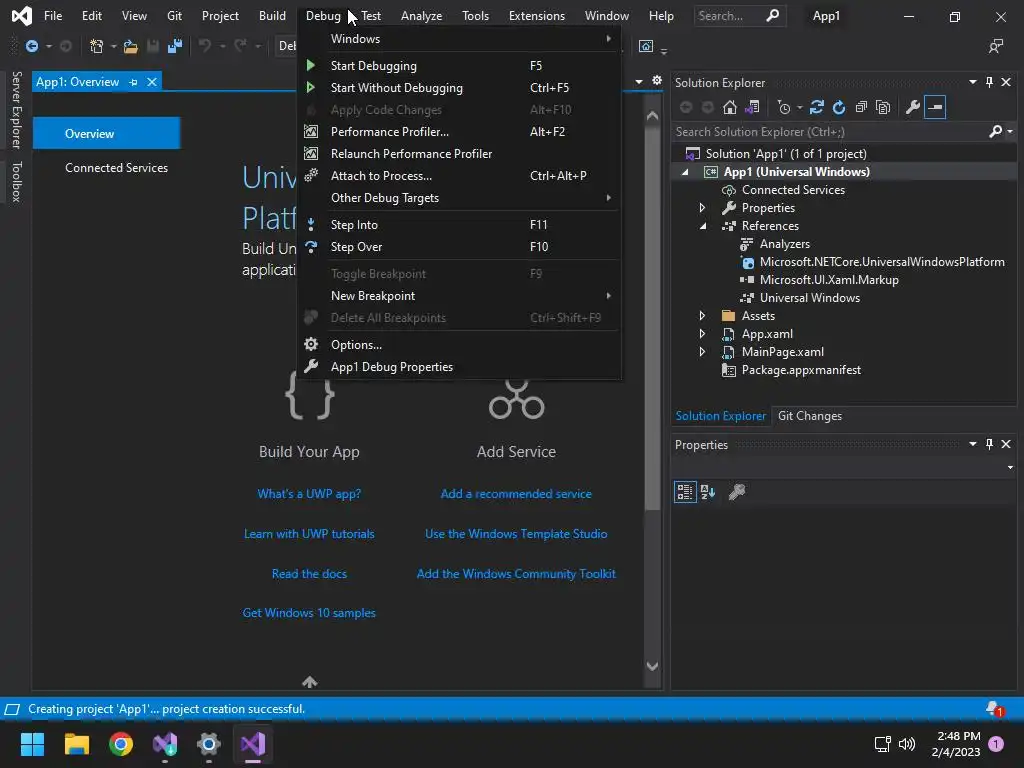The height and width of the screenshot is (768, 1024).
Task: Click the New Project toolbar icon
Action: [x=97, y=46]
